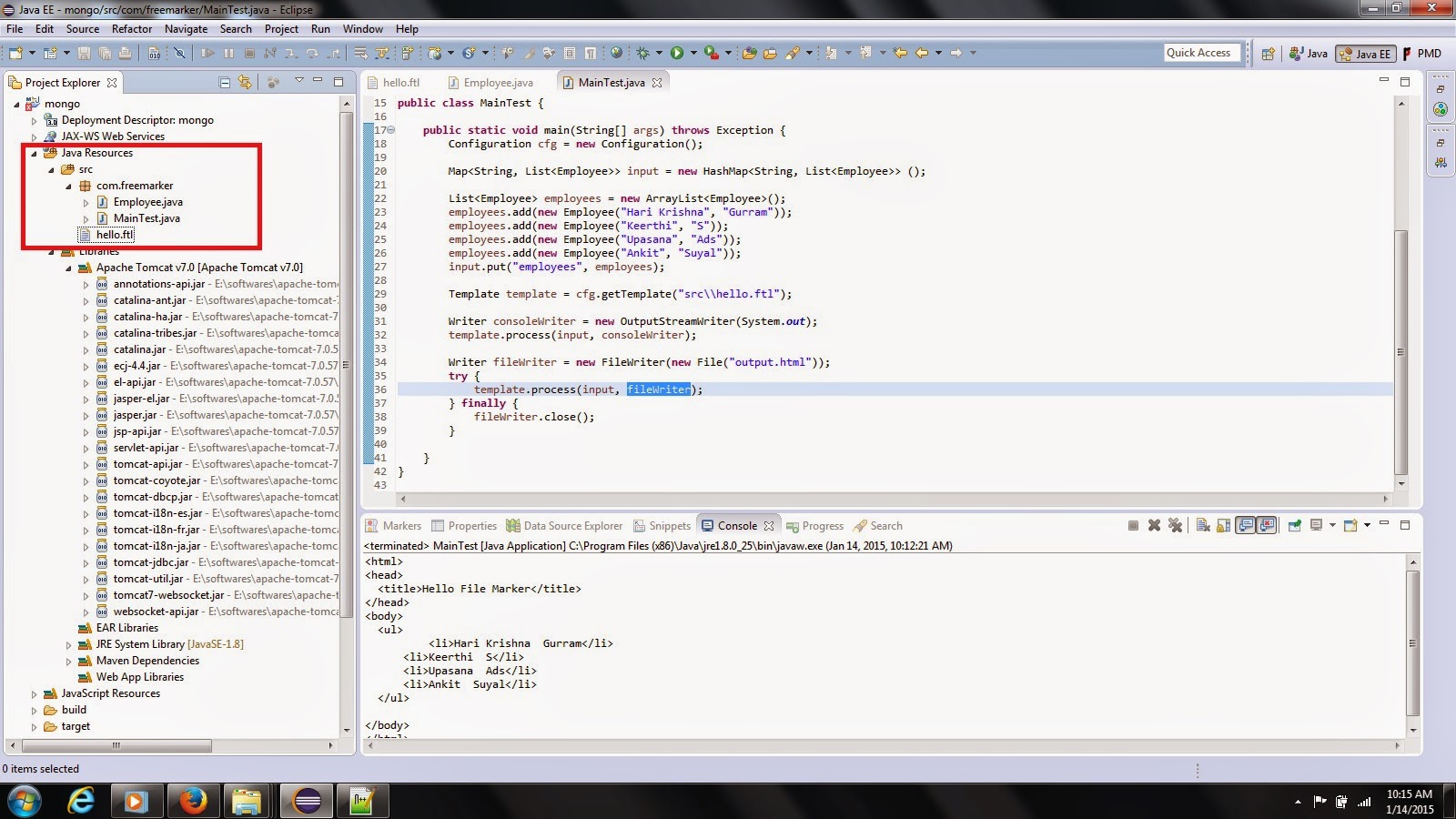This screenshot has width=1456, height=819.
Task: Collapse the Apache Tomcat v7.0 library node
Action: click(67, 268)
